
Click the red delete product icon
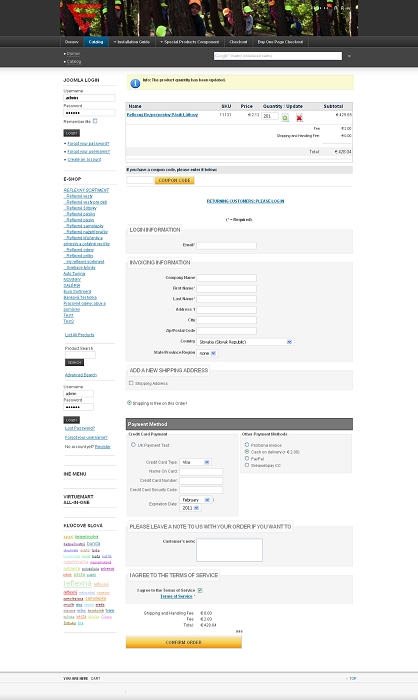(299, 117)
